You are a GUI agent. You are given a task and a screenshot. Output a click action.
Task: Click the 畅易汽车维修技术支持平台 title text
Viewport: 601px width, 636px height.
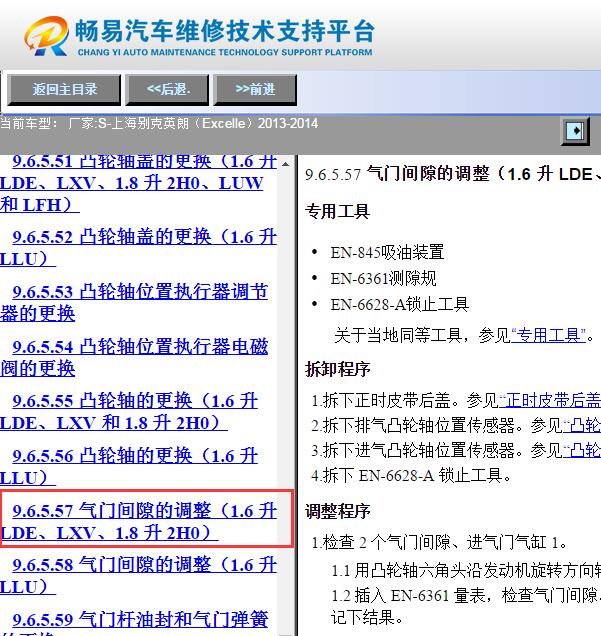point(224,31)
